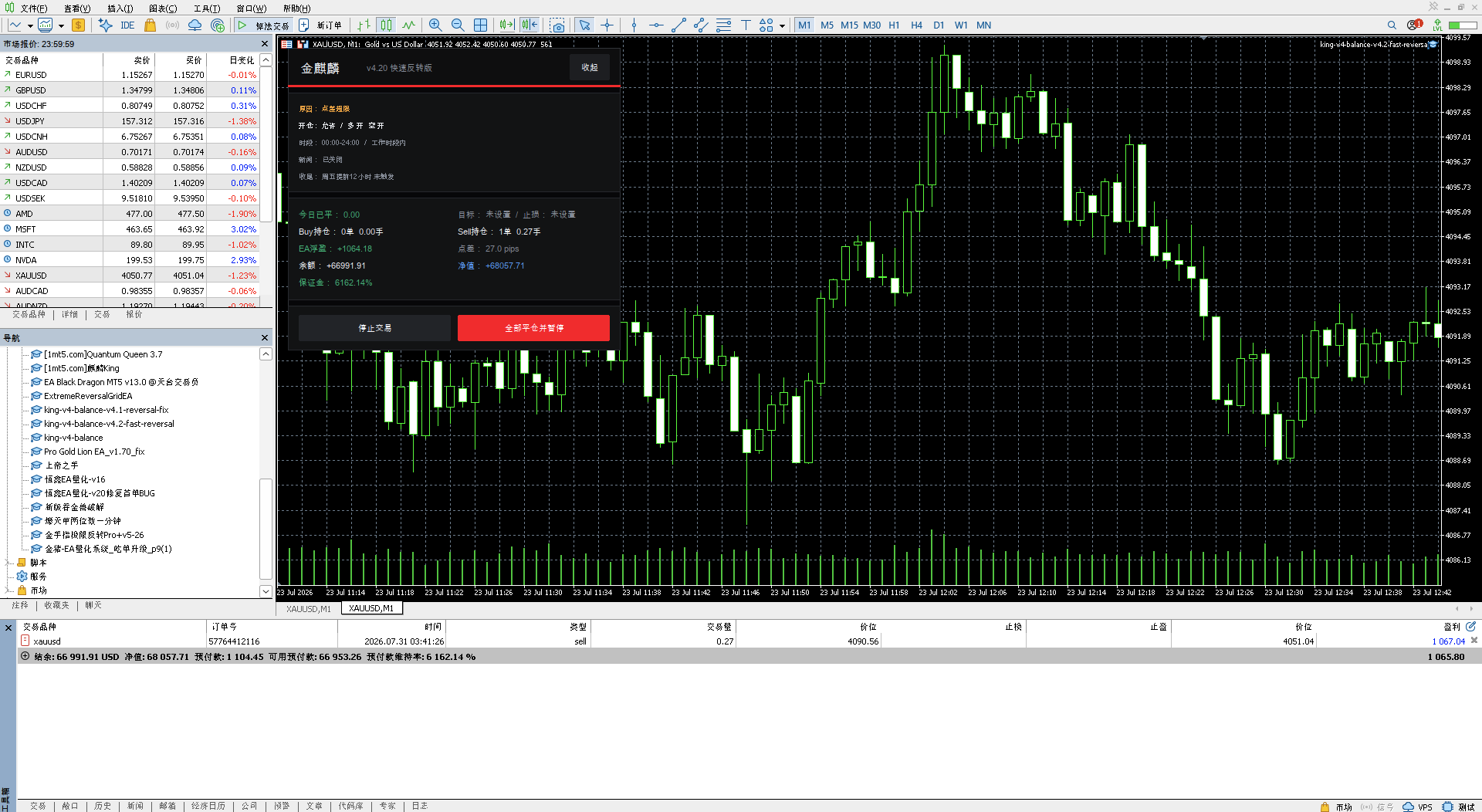
Task: Click the stop trading button
Action: 374,328
